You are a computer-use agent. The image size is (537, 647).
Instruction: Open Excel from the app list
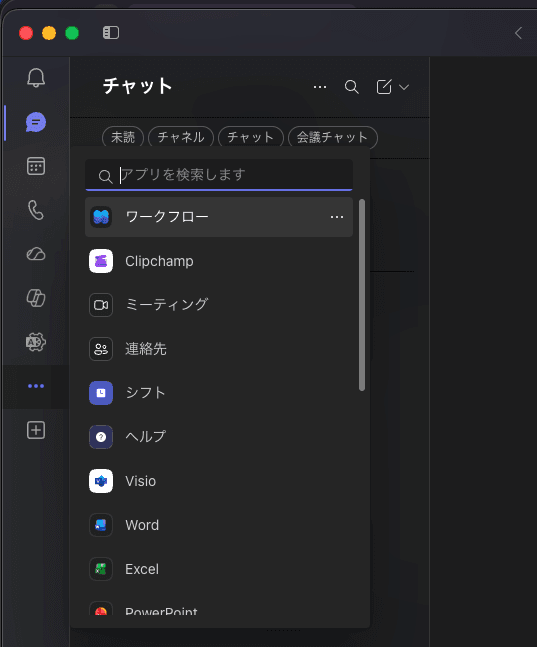pyautogui.click(x=219, y=569)
